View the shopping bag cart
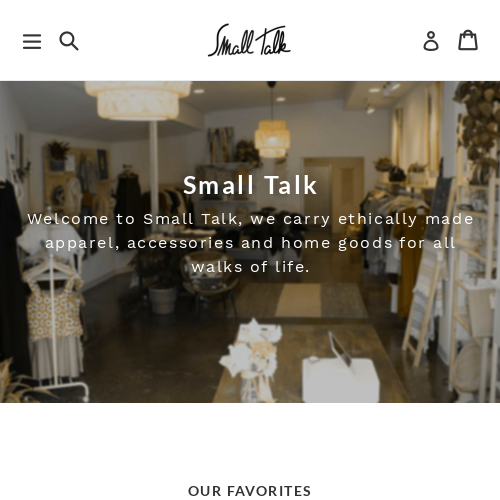This screenshot has width=500, height=500. click(468, 40)
